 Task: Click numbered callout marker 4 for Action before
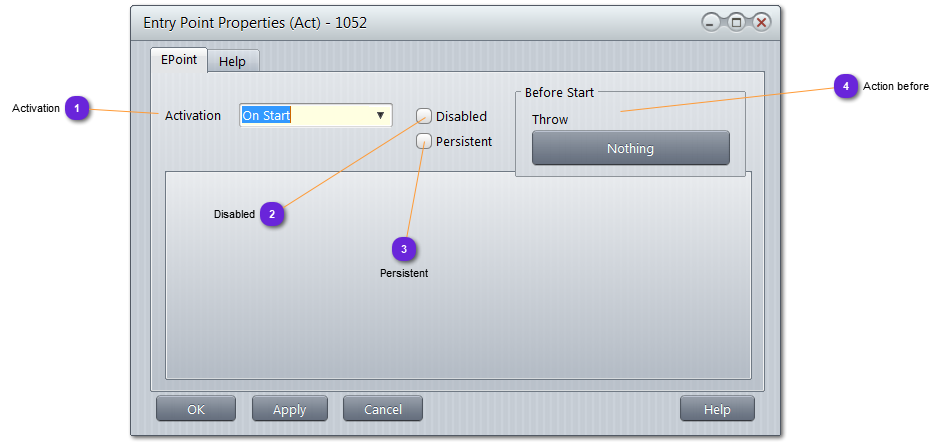point(846,87)
